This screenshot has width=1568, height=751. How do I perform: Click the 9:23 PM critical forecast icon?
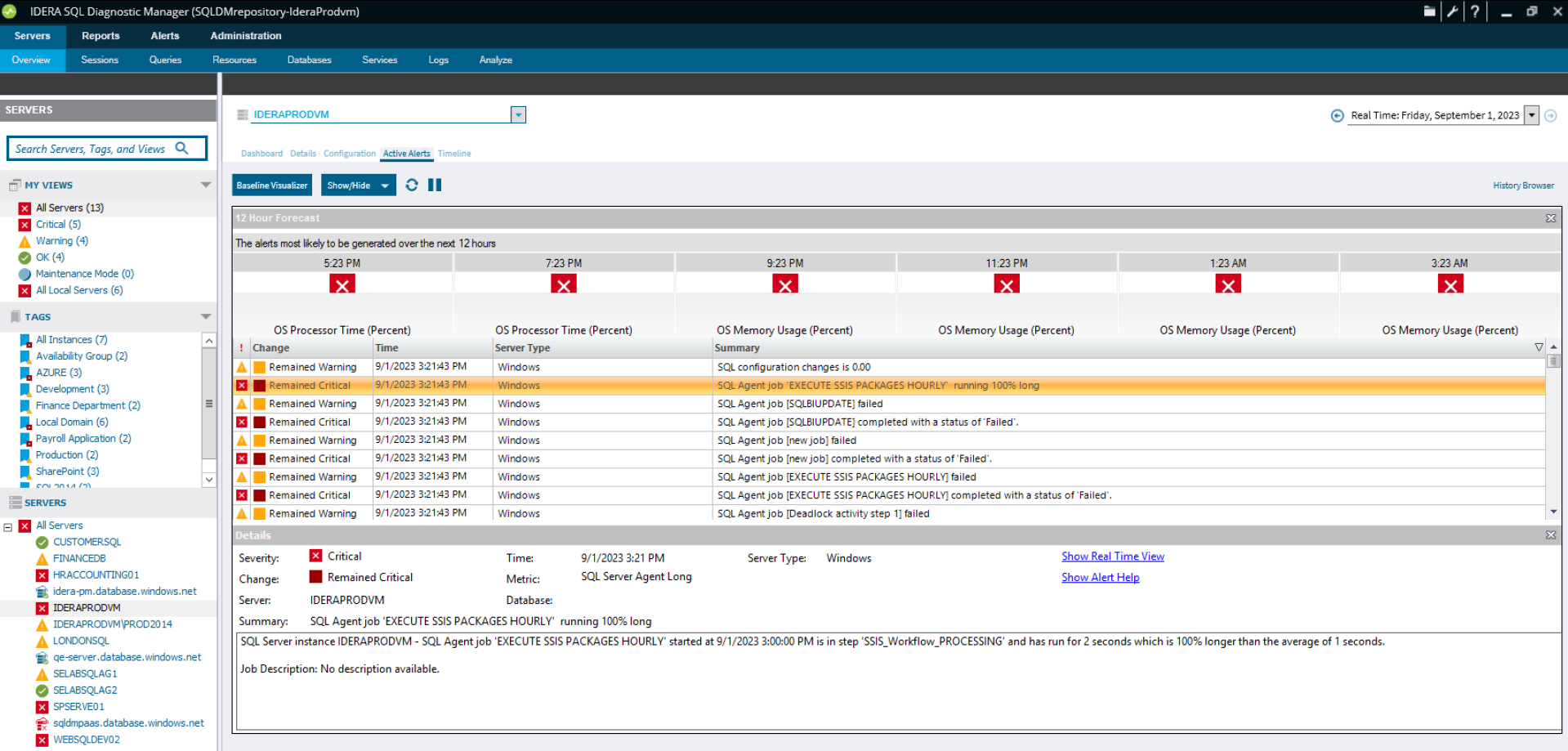tap(785, 284)
